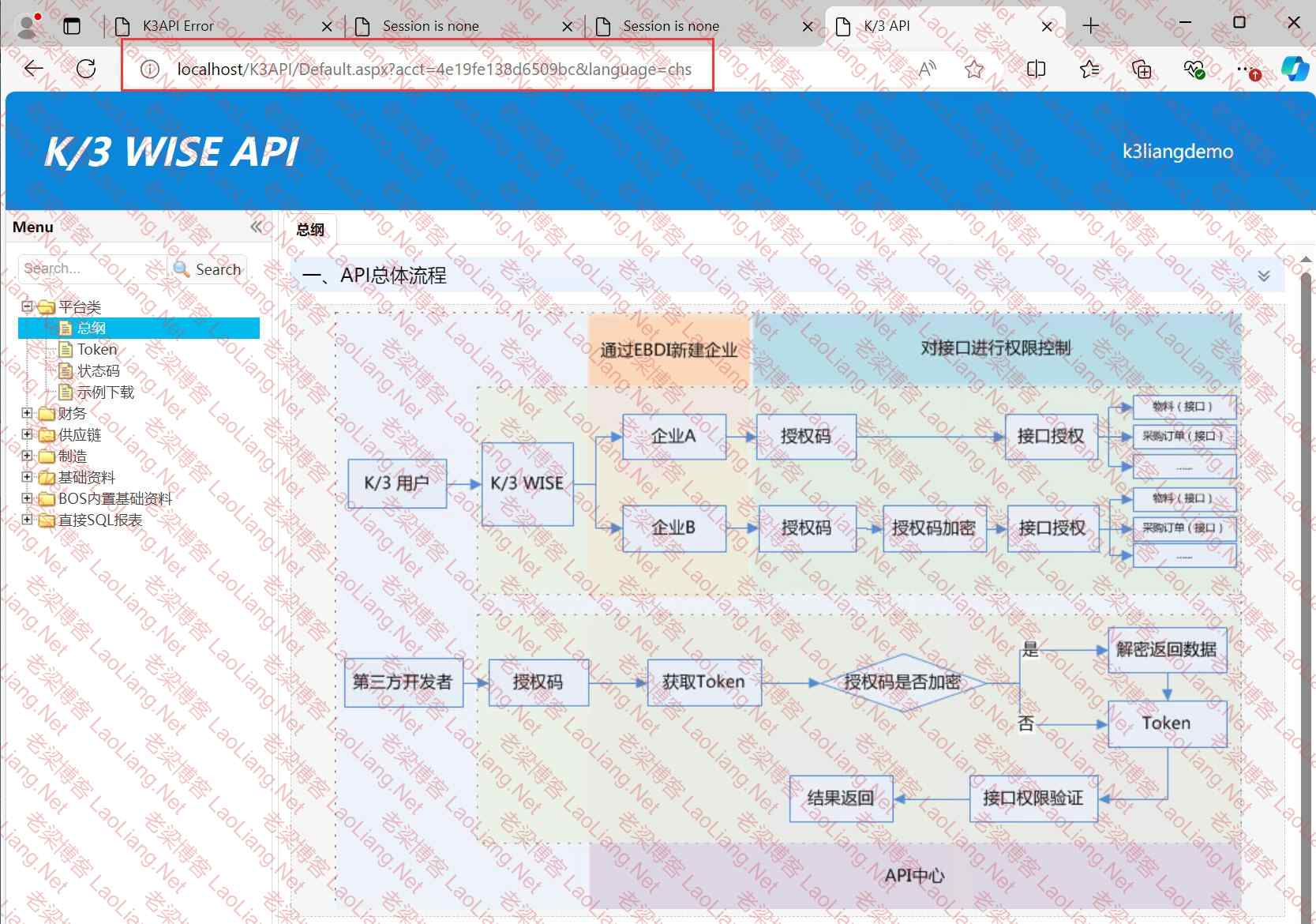Expand the 直接SQL报表 tree folder

click(28, 519)
